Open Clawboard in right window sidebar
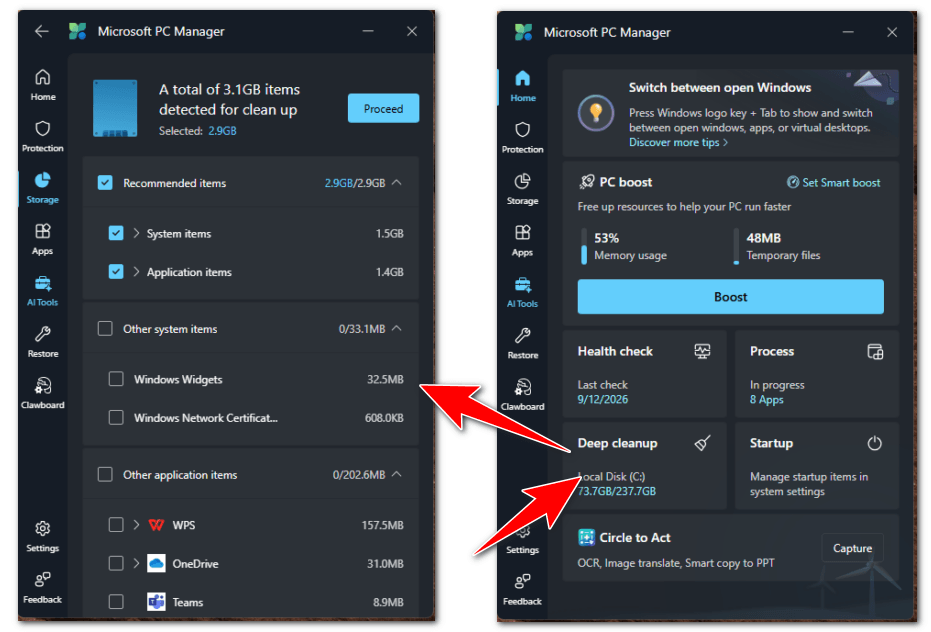 [522, 394]
